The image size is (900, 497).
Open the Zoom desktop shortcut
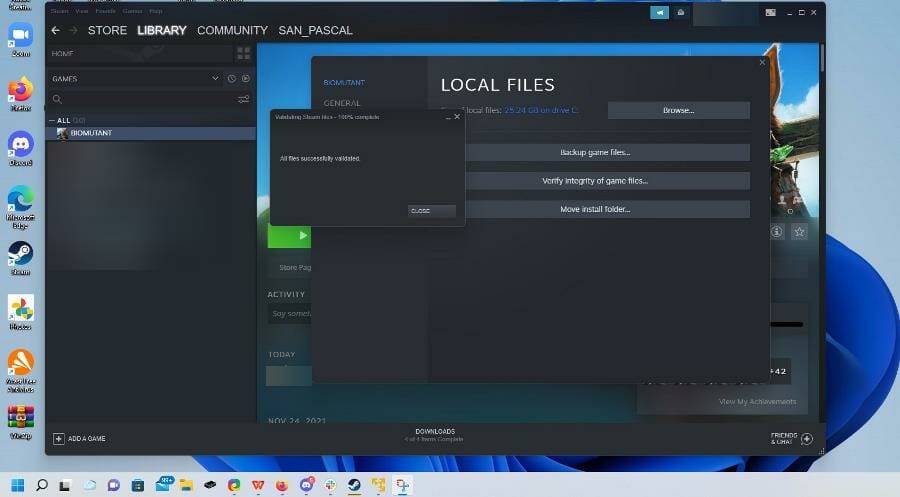pyautogui.click(x=21, y=40)
